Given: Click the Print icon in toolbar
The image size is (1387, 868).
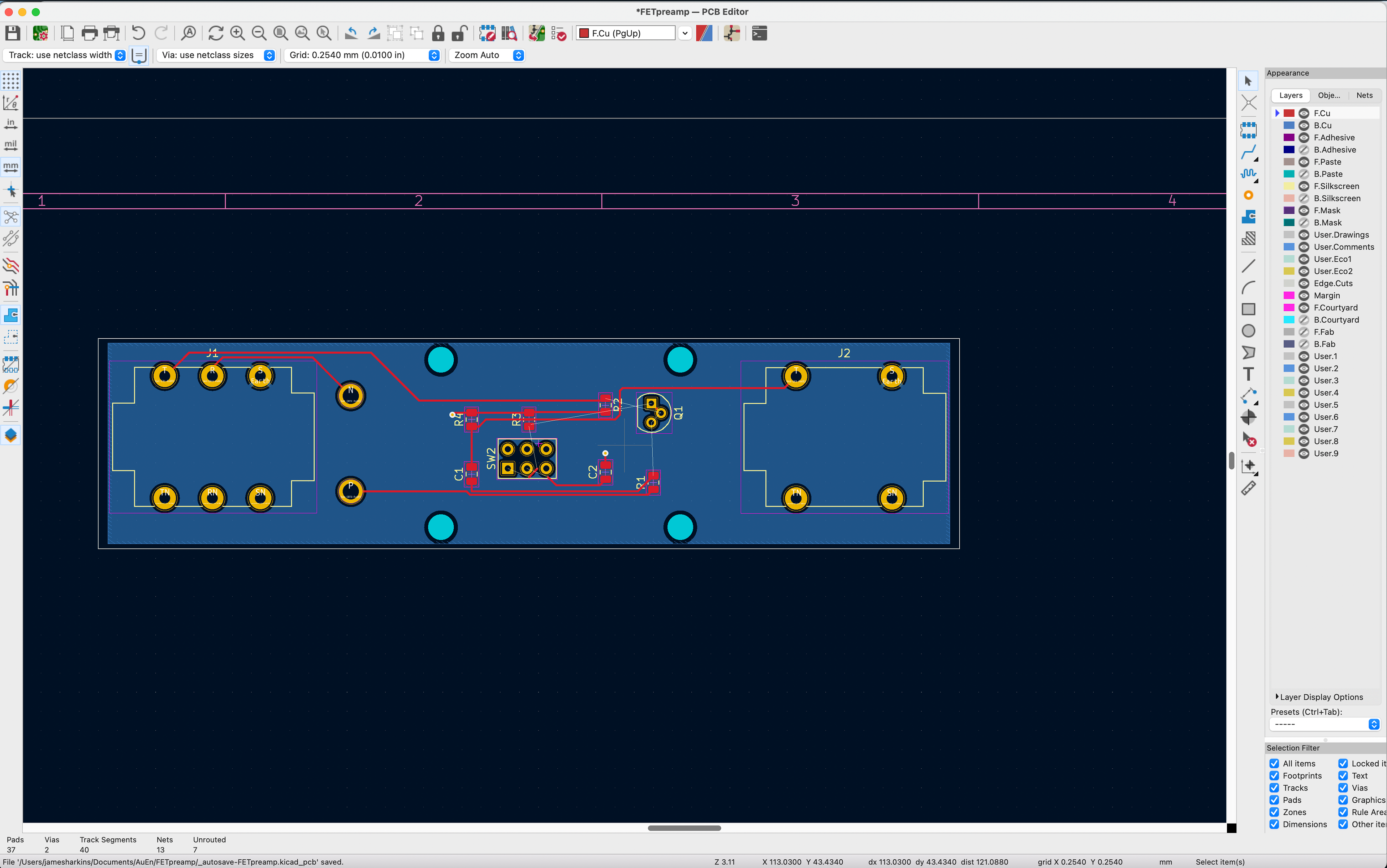Looking at the screenshot, I should click(89, 33).
